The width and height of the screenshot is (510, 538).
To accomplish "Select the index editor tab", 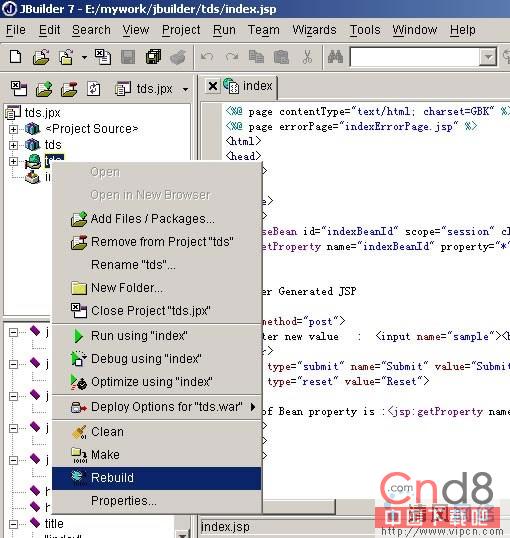I will click(248, 86).
